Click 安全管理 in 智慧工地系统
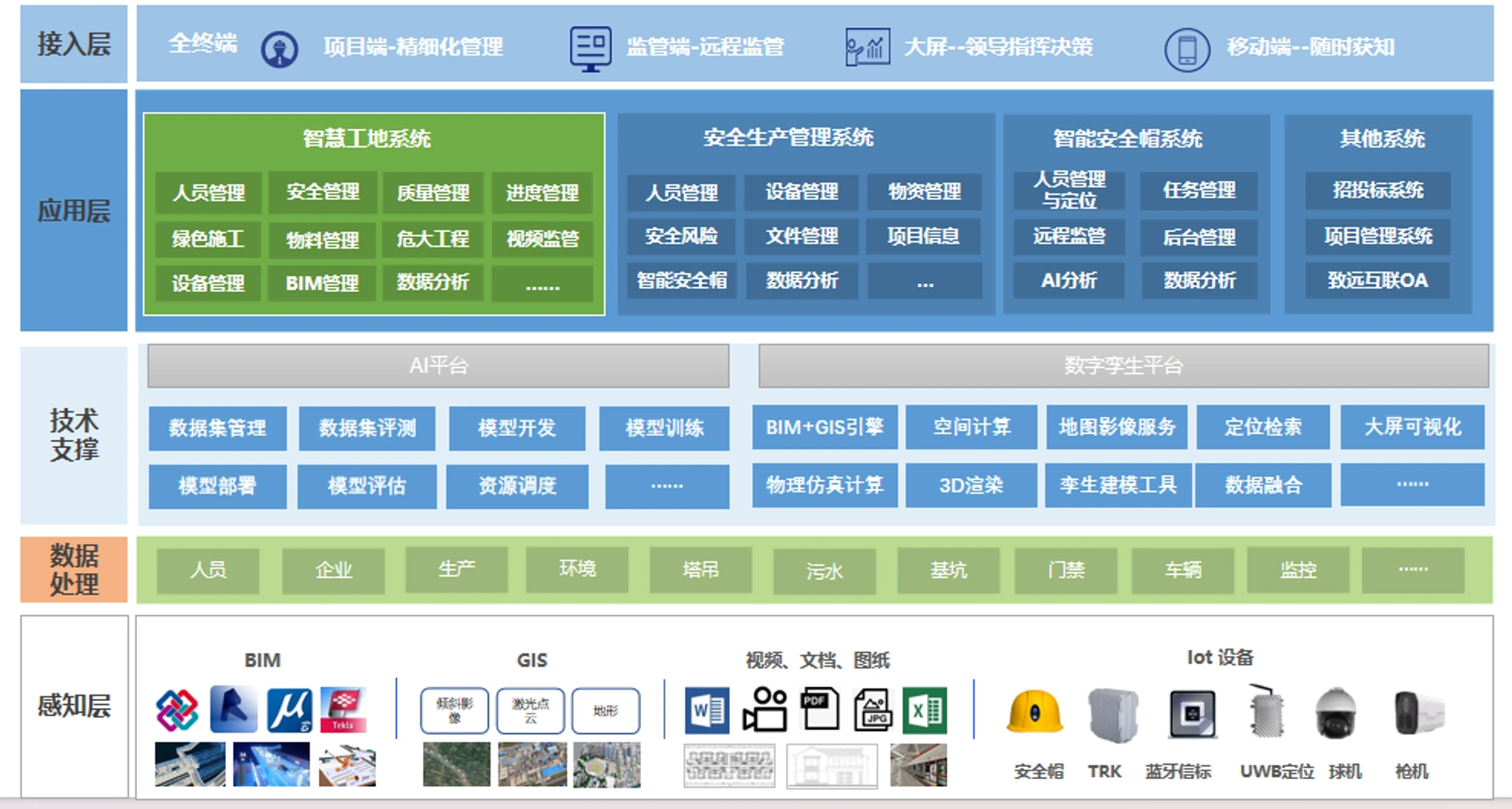This screenshot has width=1512, height=809. coord(322,192)
